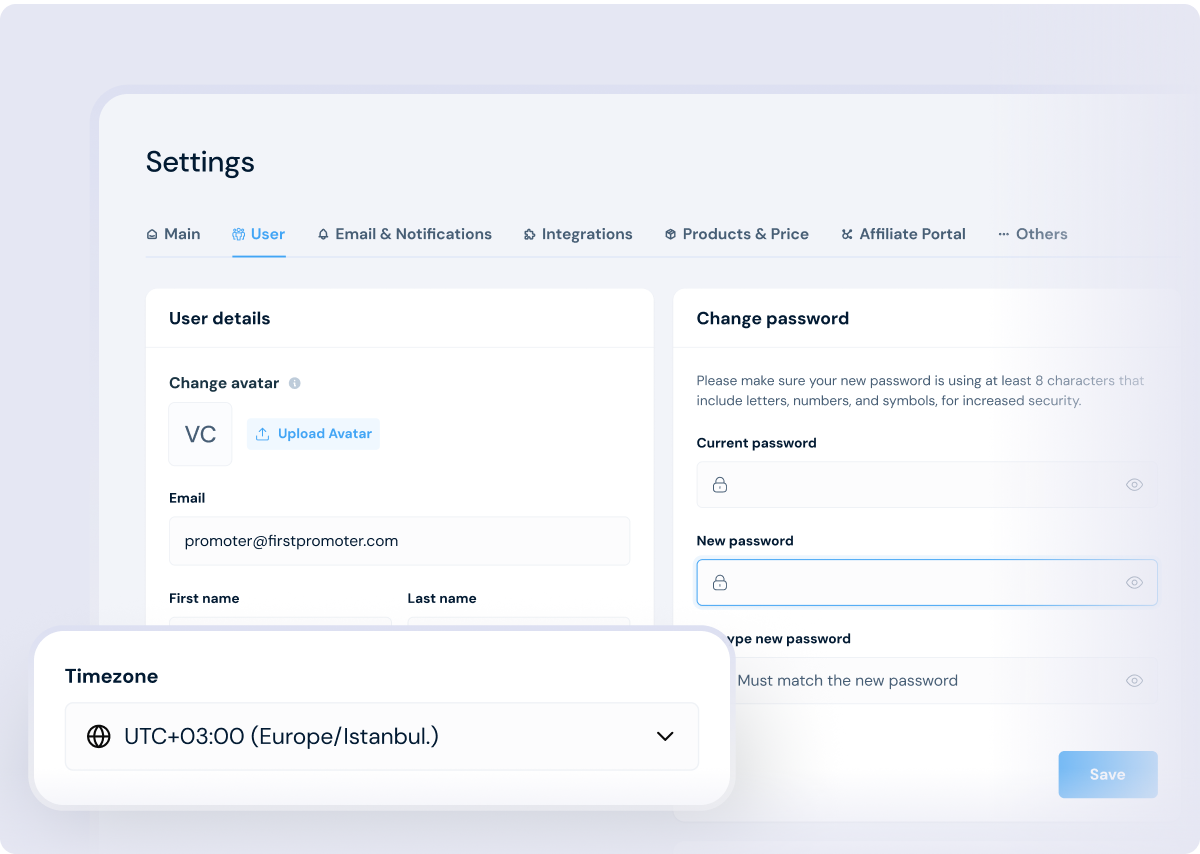This screenshot has width=1200, height=854.
Task: Switch to Email & Notifications tab
Action: tap(405, 234)
